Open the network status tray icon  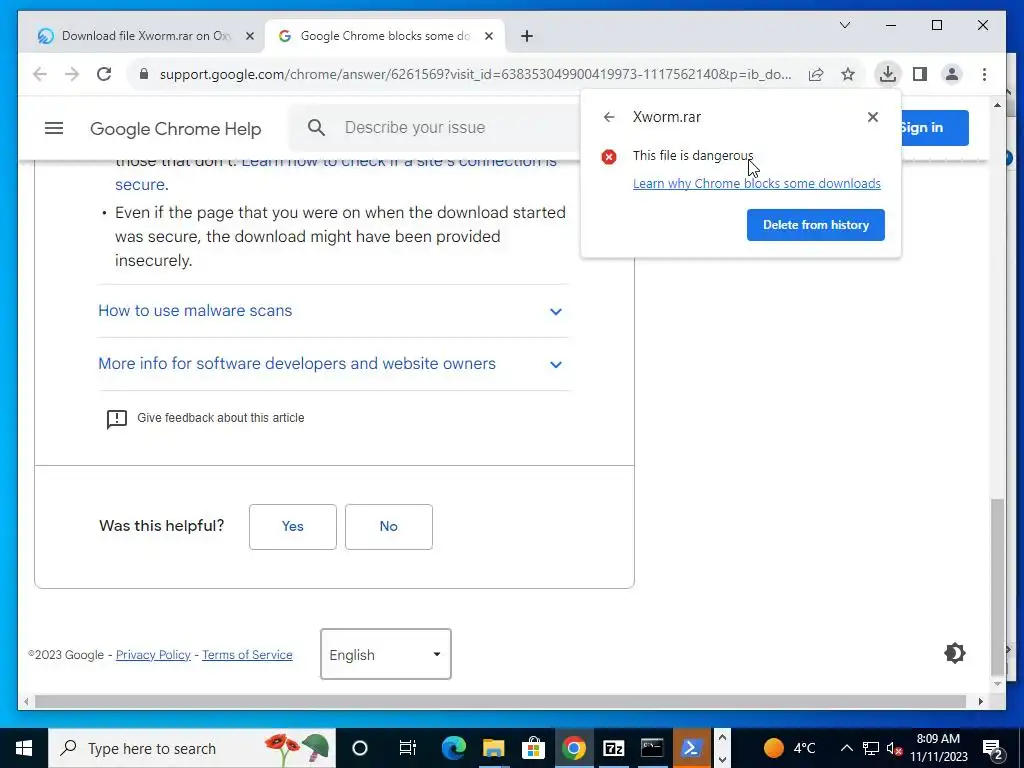point(871,748)
